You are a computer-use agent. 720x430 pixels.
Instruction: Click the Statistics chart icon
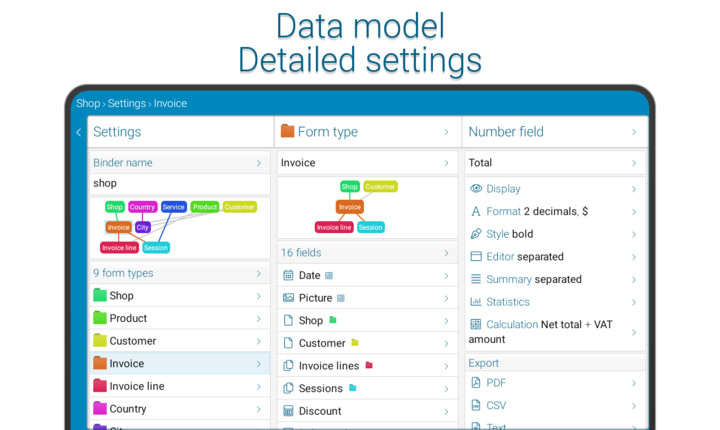(x=476, y=302)
